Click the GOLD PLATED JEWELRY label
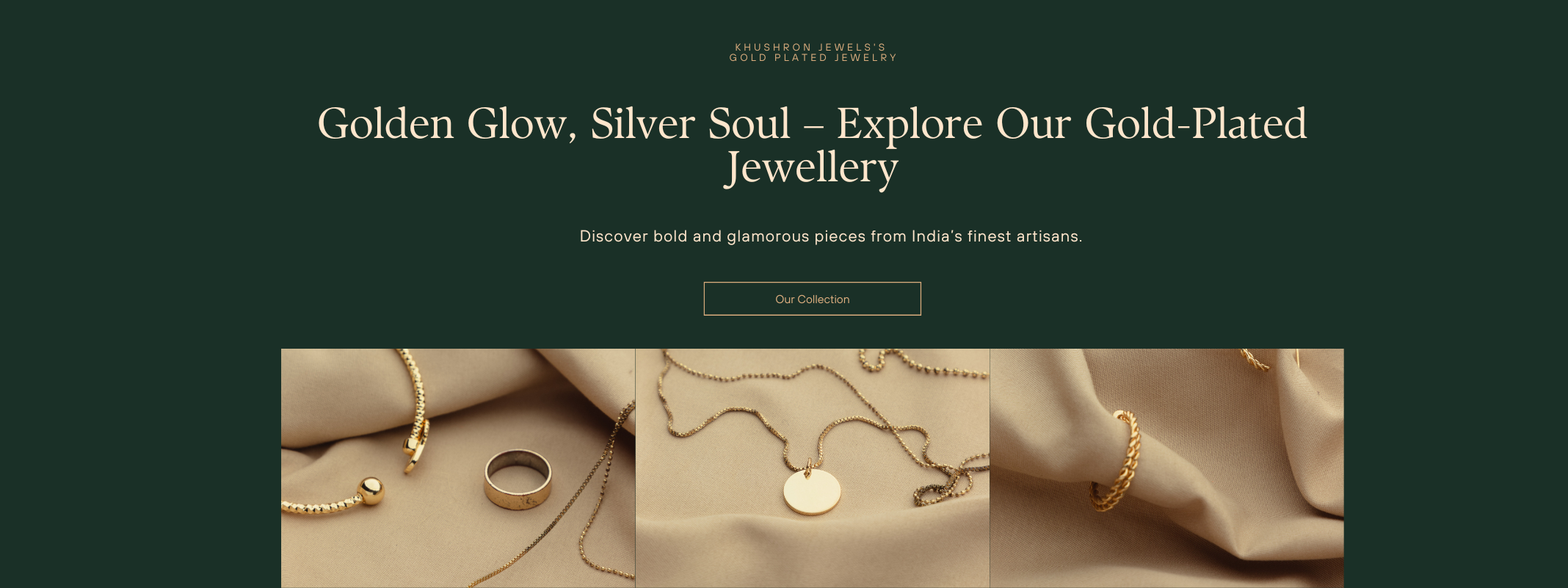This screenshot has width=1568, height=588. point(813,57)
